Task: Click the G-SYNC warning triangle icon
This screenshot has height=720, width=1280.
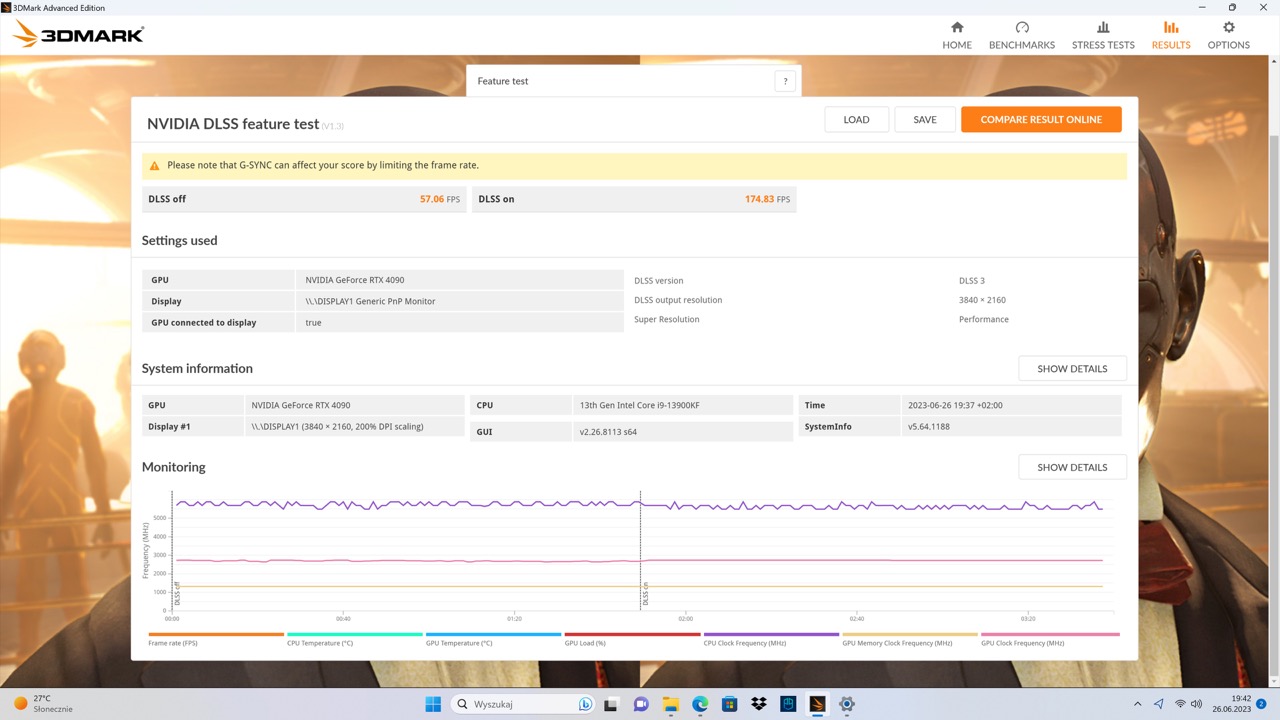Action: [155, 166]
